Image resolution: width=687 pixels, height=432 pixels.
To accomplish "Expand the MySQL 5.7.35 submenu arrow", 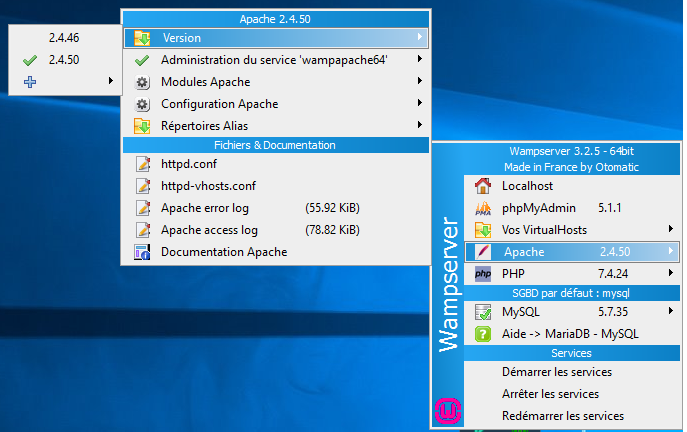I will click(x=671, y=311).
